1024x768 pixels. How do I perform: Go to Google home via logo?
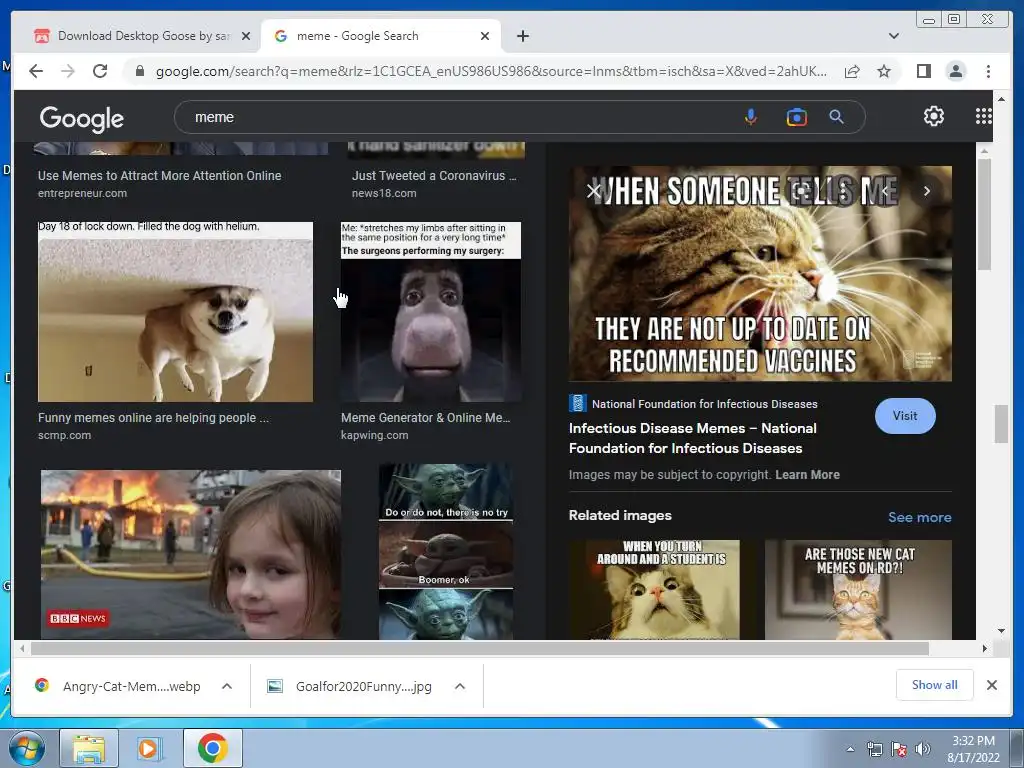click(x=82, y=118)
